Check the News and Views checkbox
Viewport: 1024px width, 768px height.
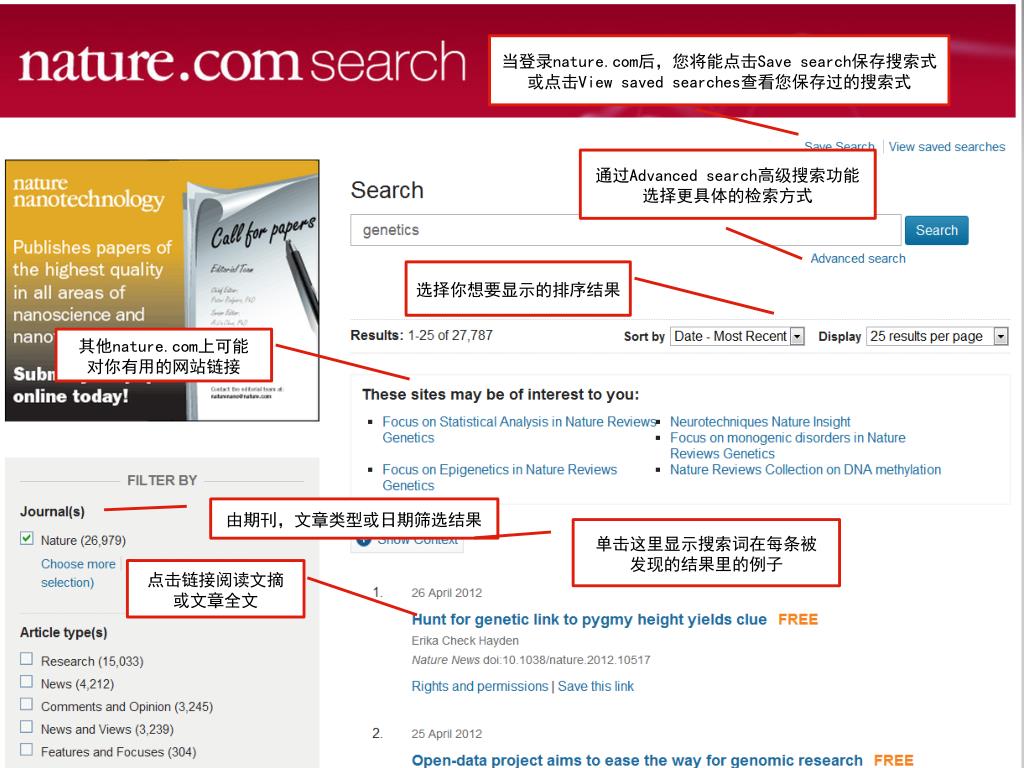click(26, 726)
